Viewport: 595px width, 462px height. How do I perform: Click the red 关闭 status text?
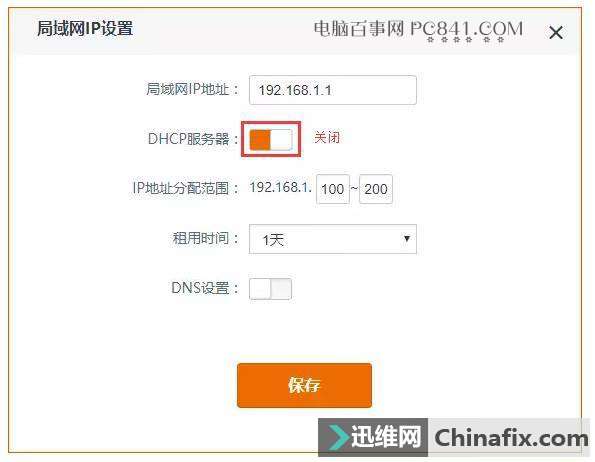point(327,138)
